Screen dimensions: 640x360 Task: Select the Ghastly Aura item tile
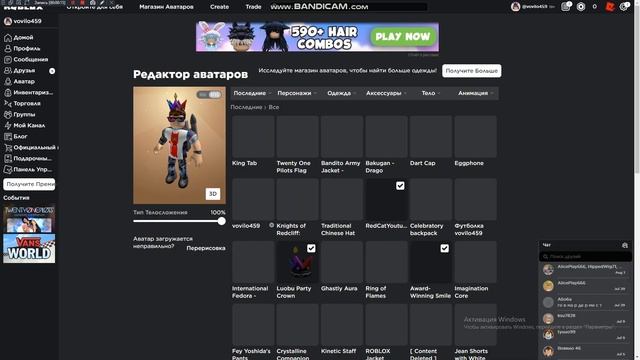point(342,262)
